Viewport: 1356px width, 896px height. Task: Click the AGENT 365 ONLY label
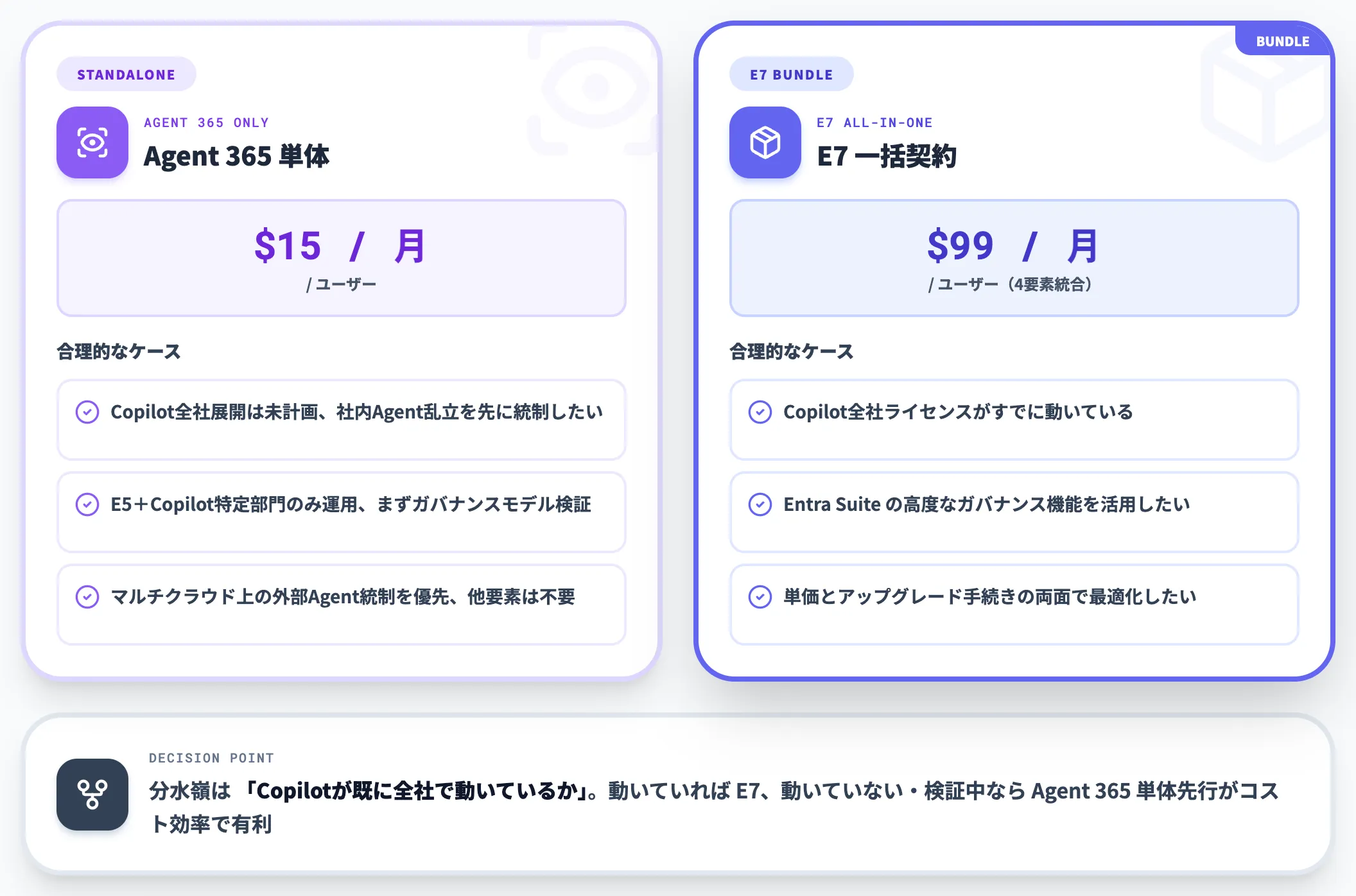pos(206,123)
